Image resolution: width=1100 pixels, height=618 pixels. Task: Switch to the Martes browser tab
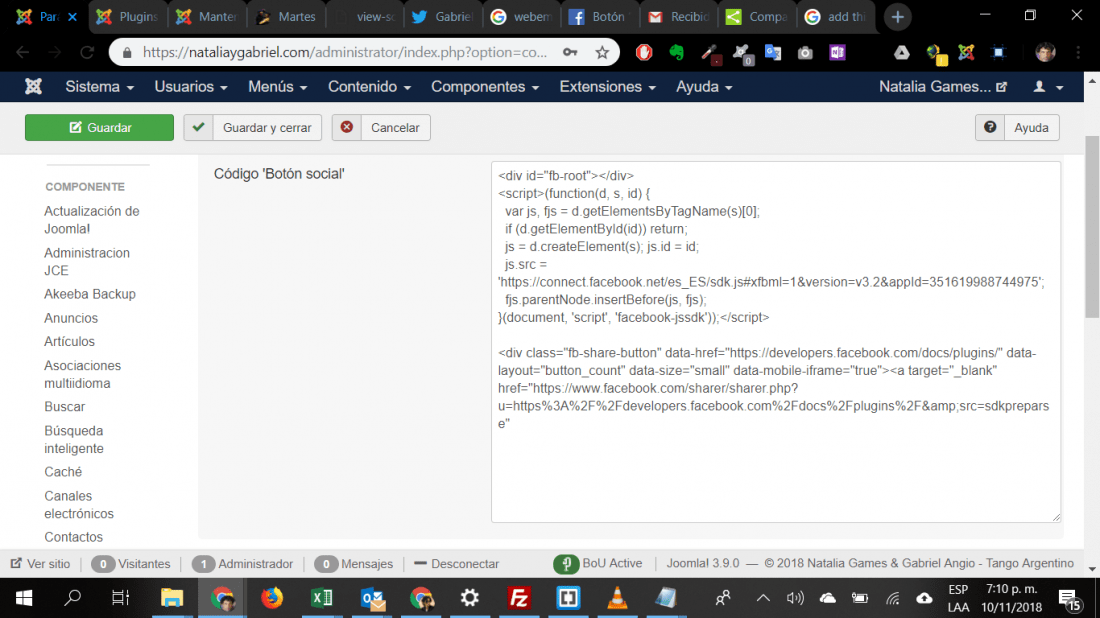pos(286,17)
